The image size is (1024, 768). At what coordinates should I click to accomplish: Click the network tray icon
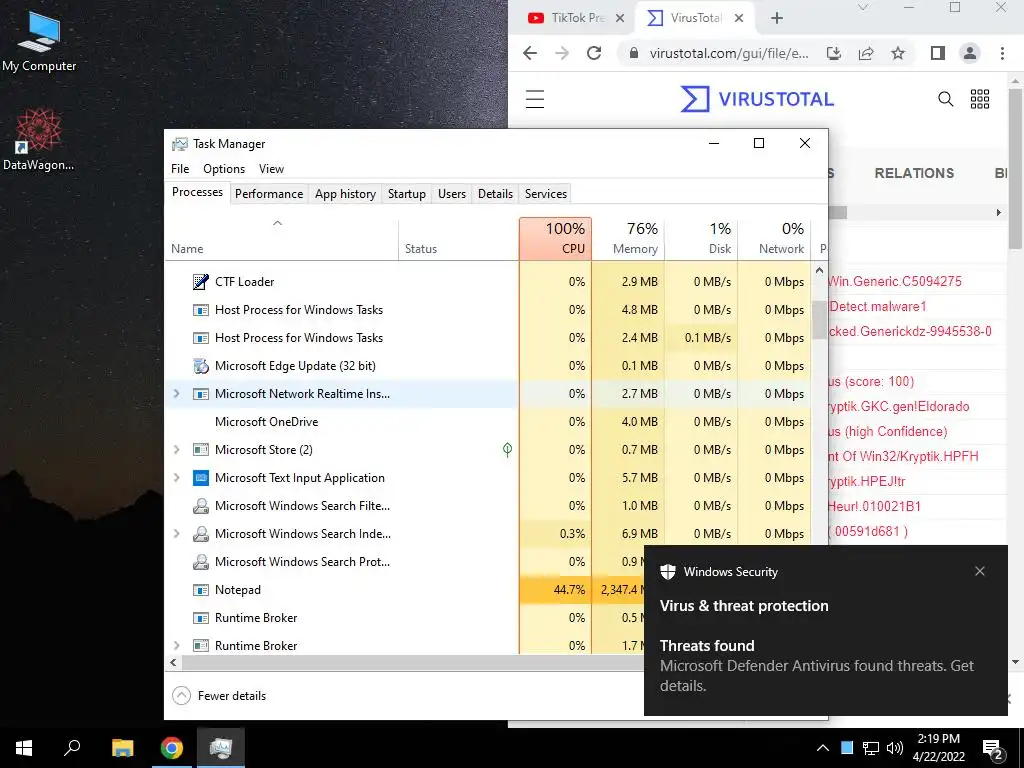(x=871, y=748)
